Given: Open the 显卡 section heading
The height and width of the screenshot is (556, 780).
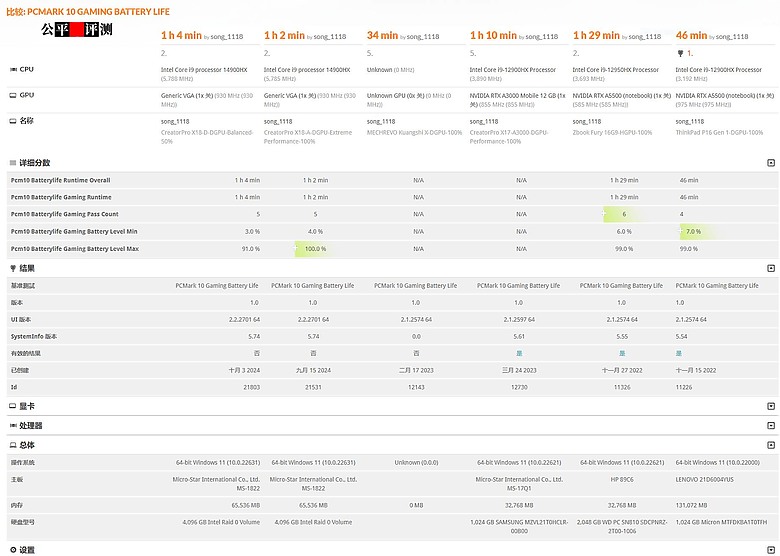Looking at the screenshot, I should [x=27, y=406].
